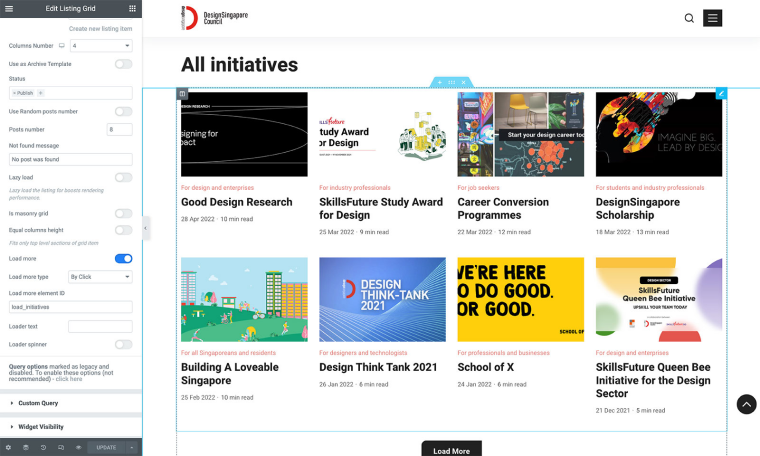This screenshot has width=760, height=456.
Task: Expand the Widget Visibility section
Action: pos(71,427)
